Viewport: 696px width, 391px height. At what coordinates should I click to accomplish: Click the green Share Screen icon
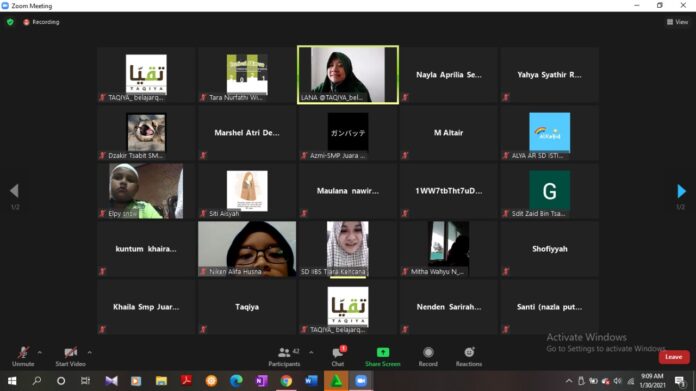pyautogui.click(x=383, y=352)
